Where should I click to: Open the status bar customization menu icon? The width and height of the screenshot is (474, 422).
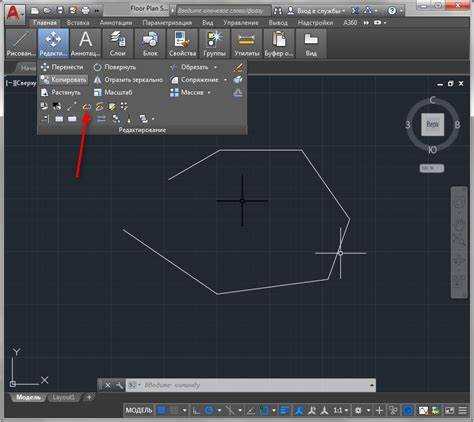click(463, 410)
